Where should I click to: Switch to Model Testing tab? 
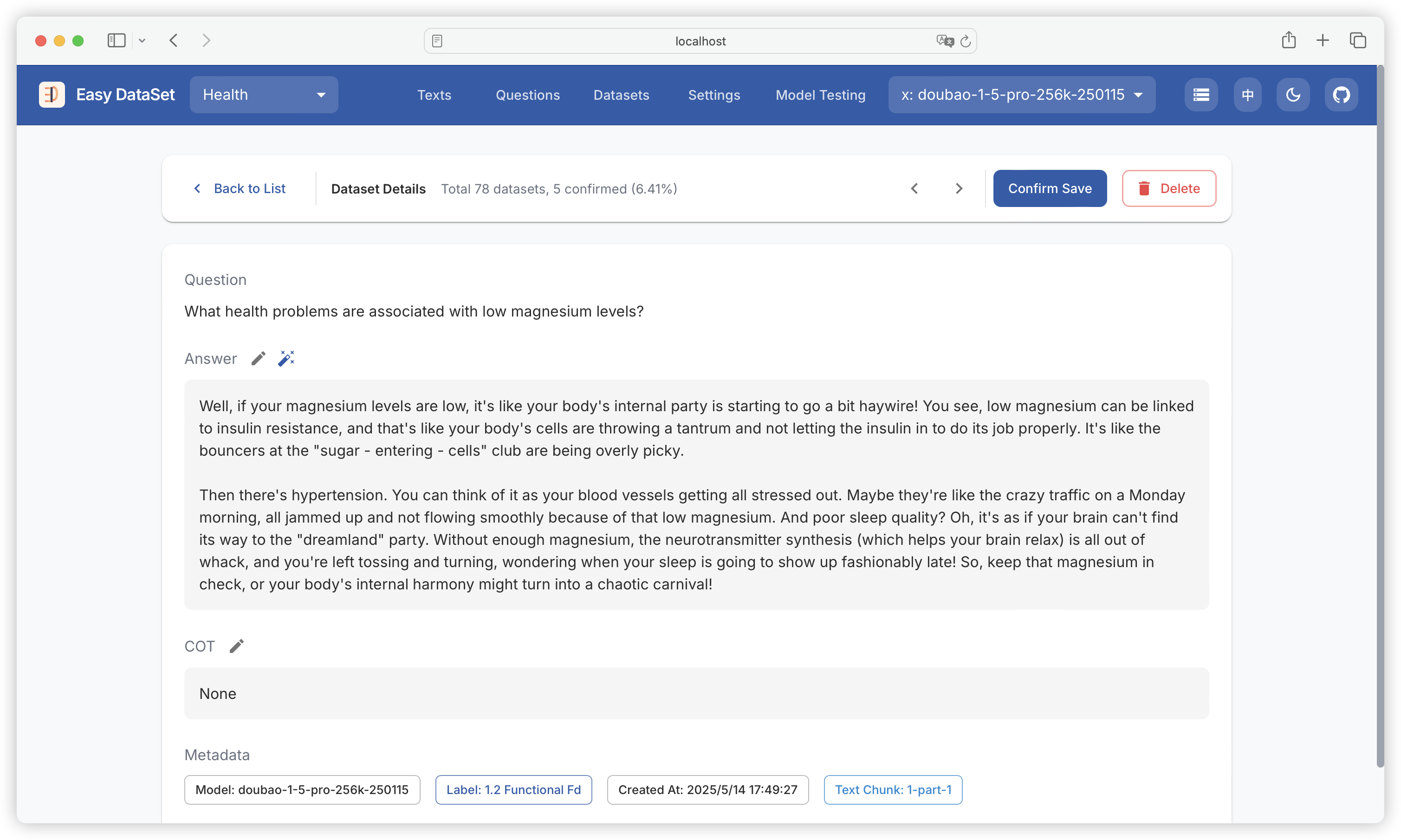[820, 95]
